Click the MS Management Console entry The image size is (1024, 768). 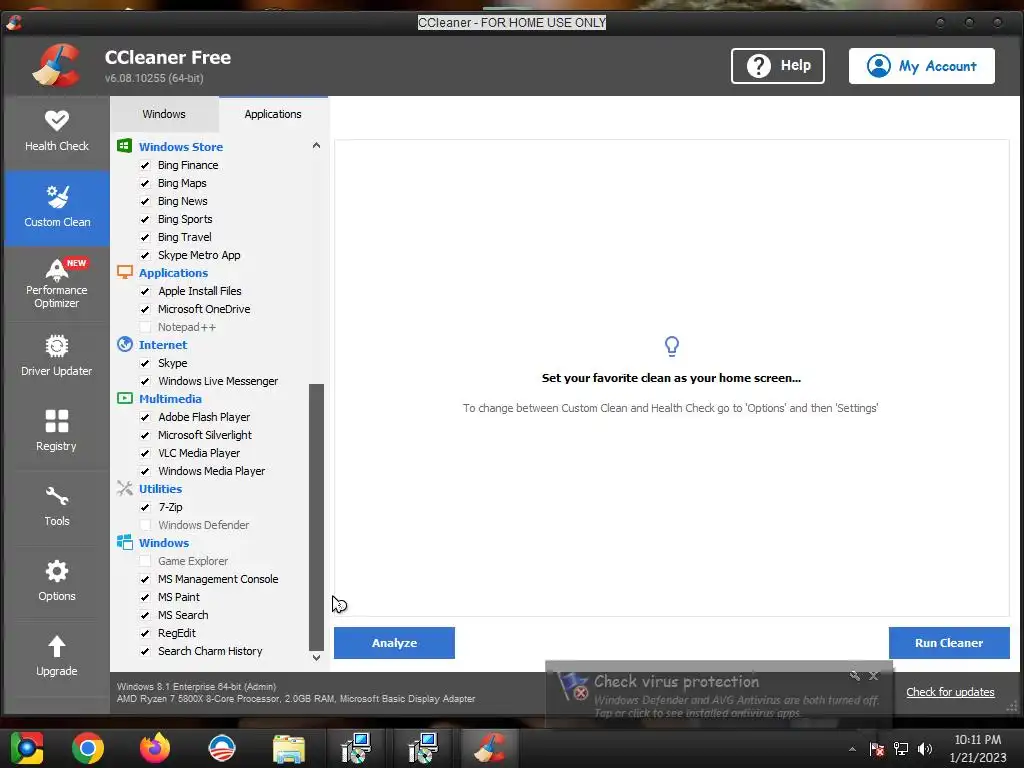point(217,579)
